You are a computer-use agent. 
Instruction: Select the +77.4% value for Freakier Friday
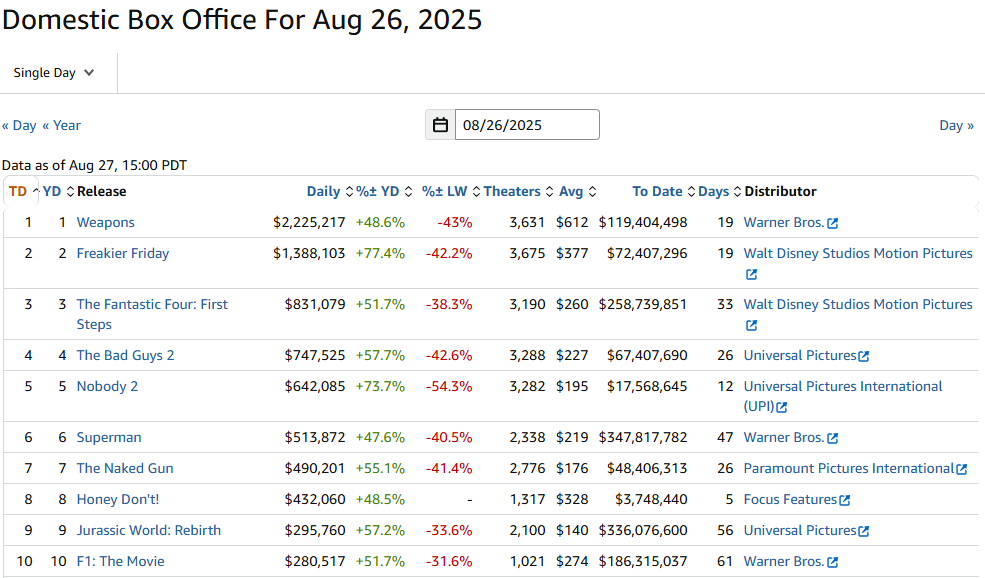[x=380, y=253]
